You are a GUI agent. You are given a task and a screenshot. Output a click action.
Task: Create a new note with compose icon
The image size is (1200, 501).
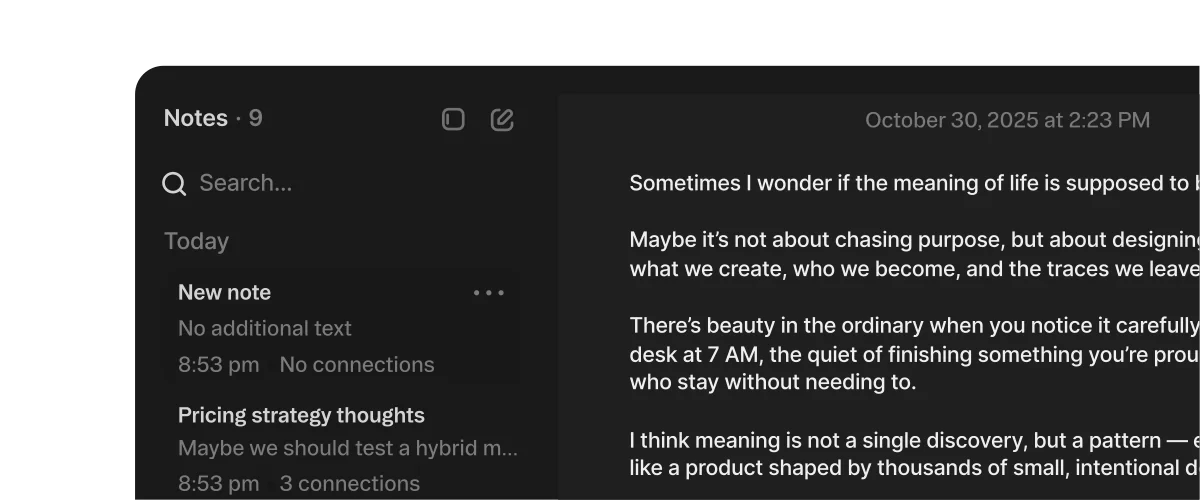[x=502, y=120]
